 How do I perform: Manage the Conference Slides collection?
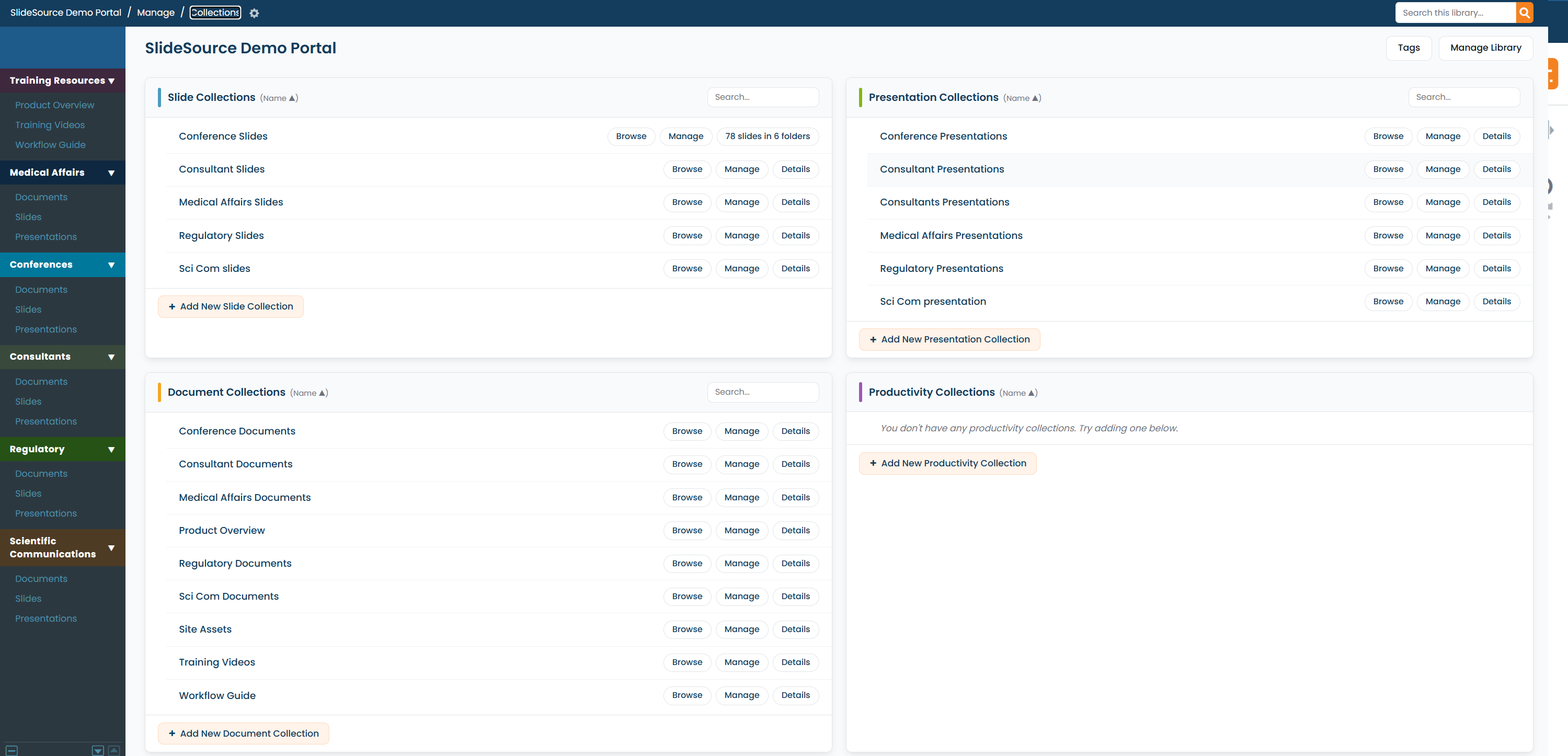click(685, 136)
